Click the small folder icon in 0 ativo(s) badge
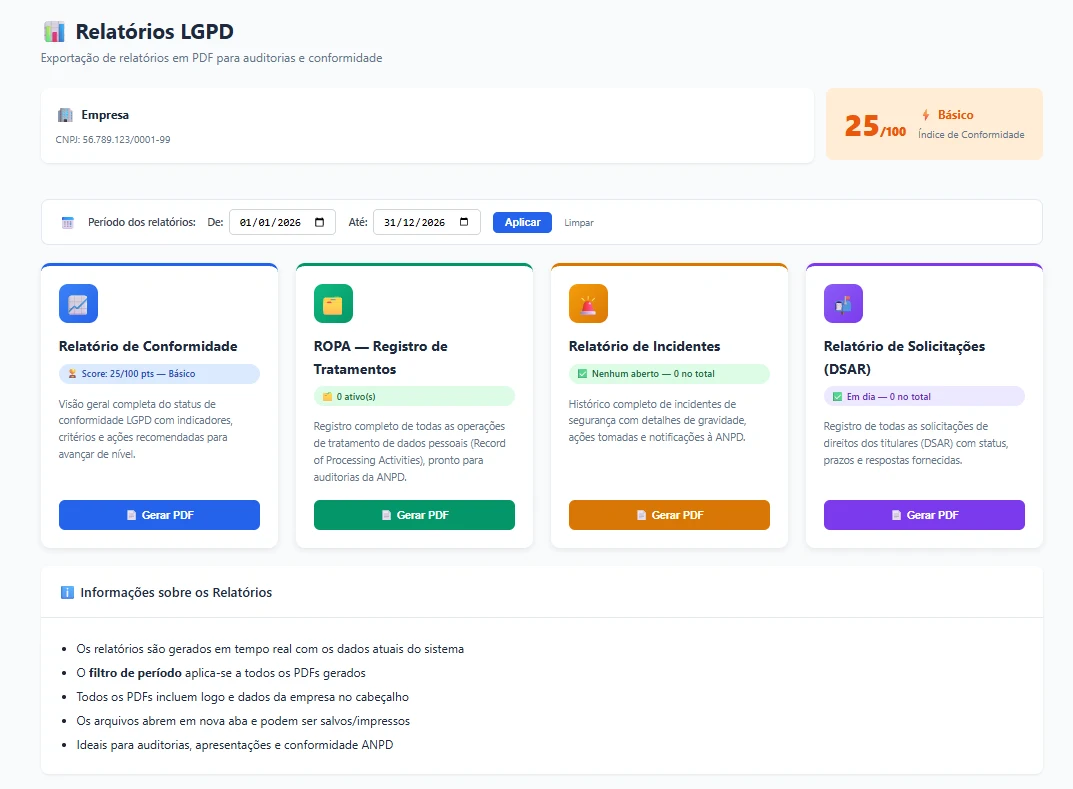 pyautogui.click(x=327, y=397)
